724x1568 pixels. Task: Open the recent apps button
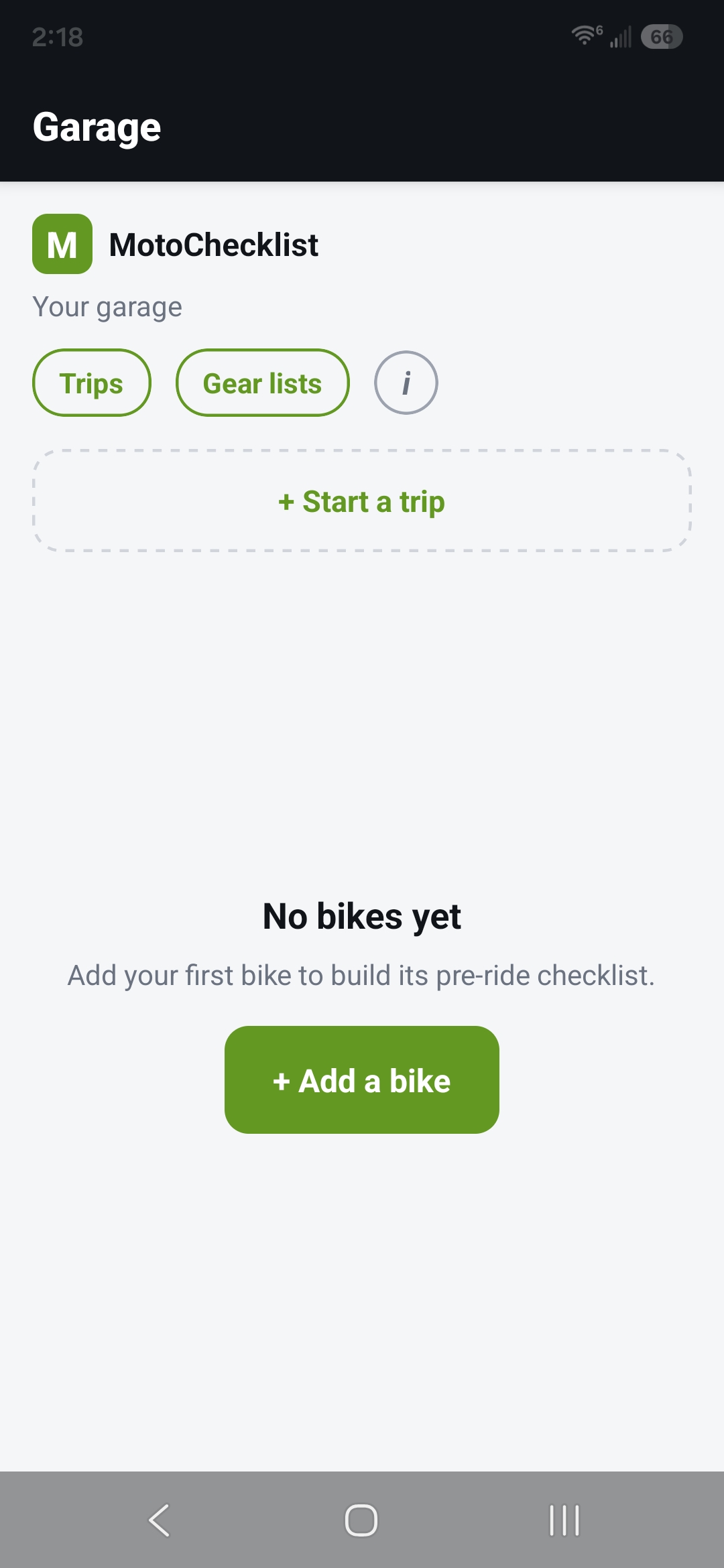pos(564,1520)
